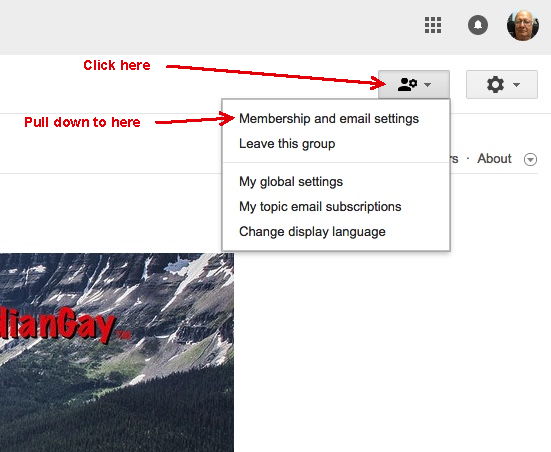The image size is (551, 452).
Task: Expand the gear button's dropdown caret
Action: click(516, 84)
